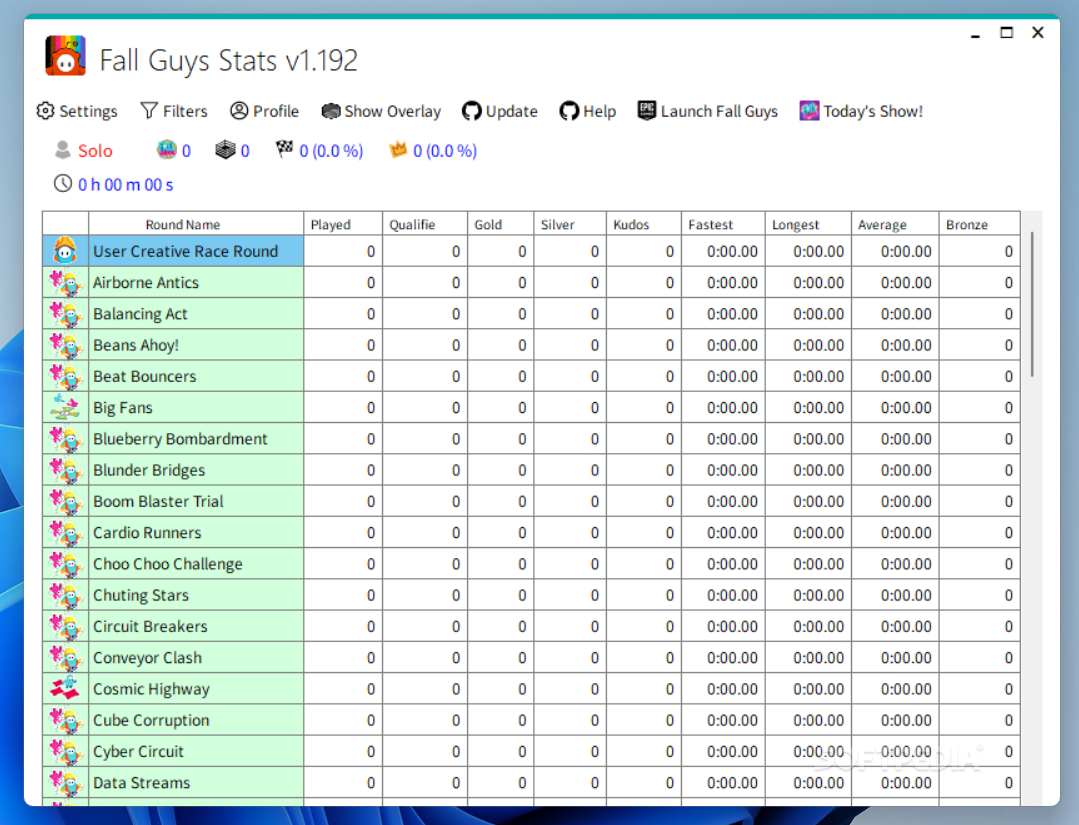
Task: Sort by Round Name column header
Action: 196,224
